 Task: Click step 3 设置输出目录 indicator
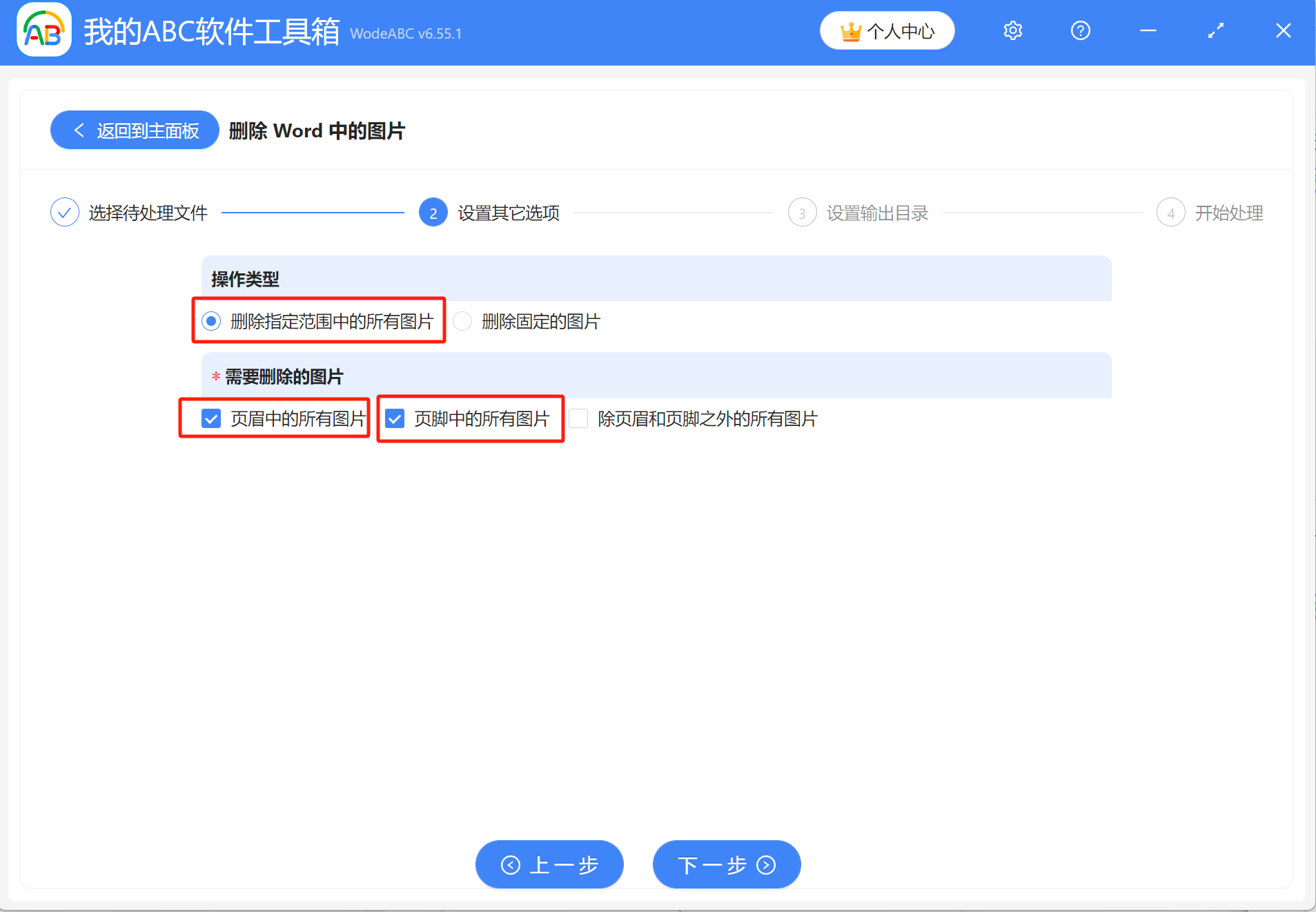[x=801, y=212]
